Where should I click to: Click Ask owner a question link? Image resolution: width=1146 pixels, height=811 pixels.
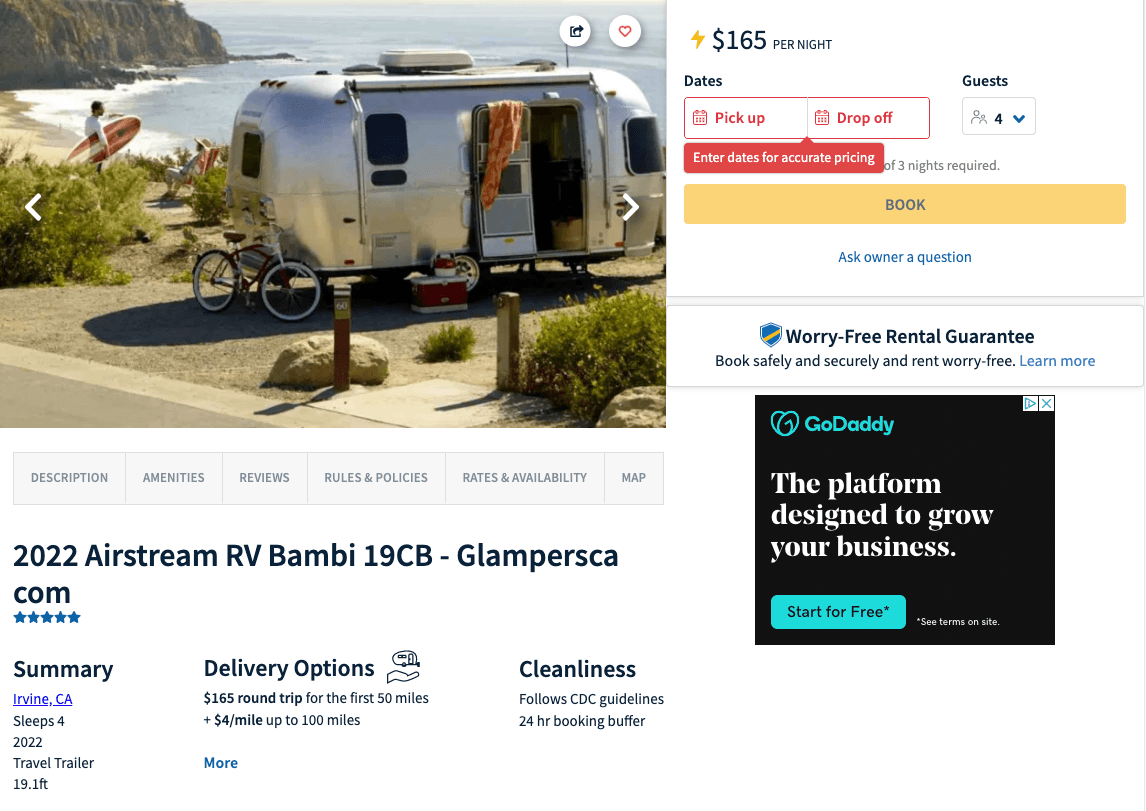coord(905,257)
